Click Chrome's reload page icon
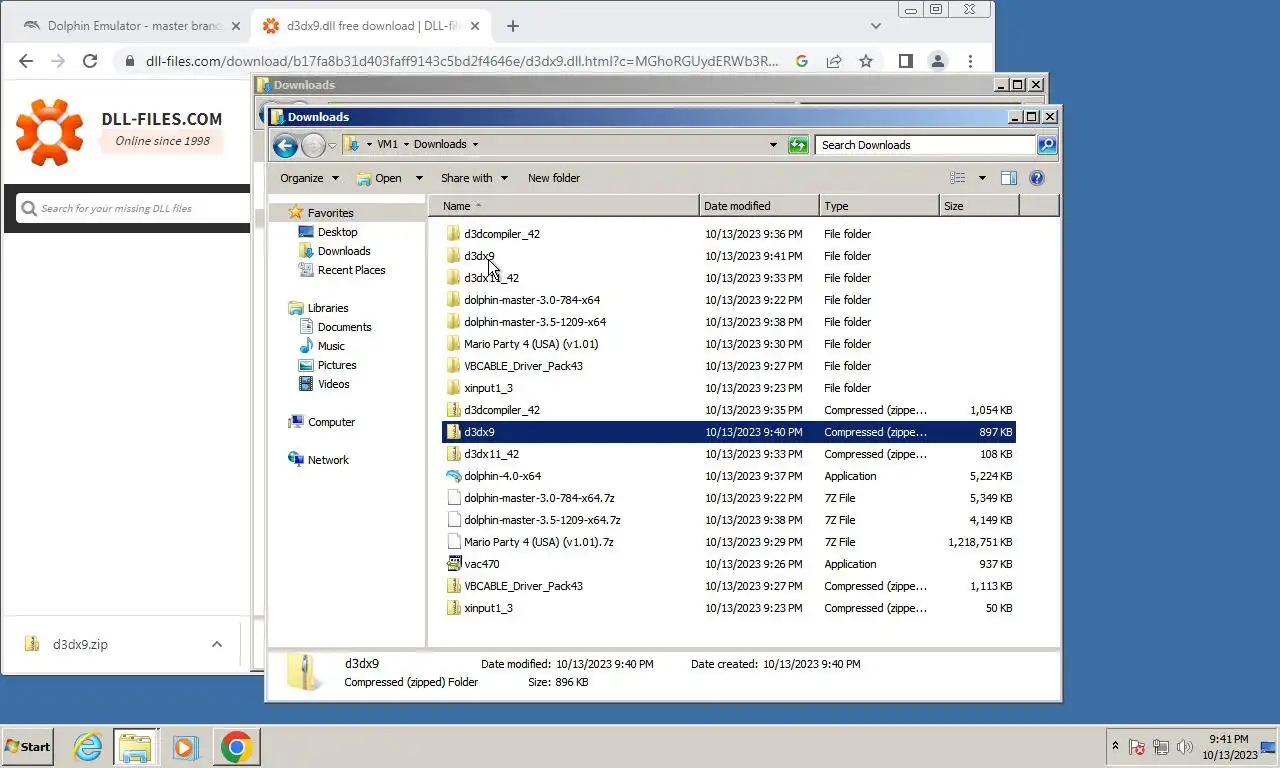Image resolution: width=1280 pixels, height=768 pixels. 90,61
